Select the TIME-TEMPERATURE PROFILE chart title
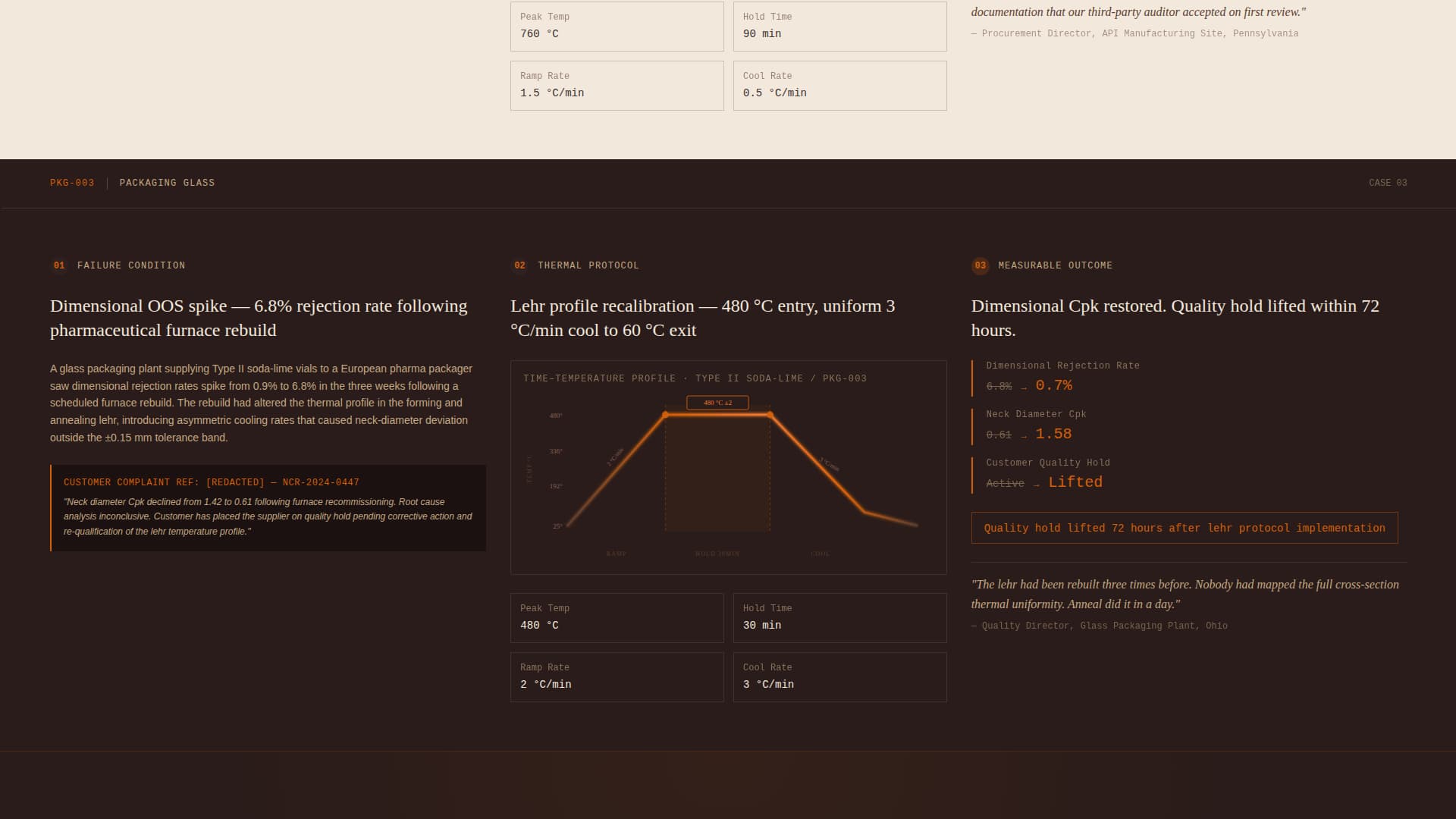This screenshot has height=819, width=1456. (x=695, y=378)
